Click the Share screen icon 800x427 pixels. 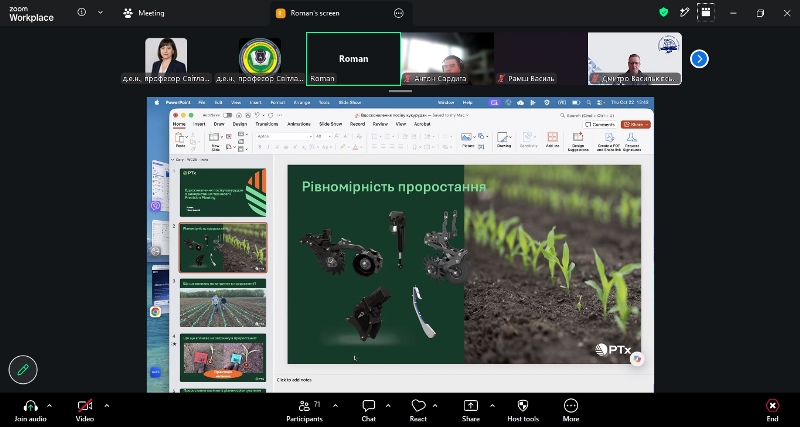[x=470, y=406]
